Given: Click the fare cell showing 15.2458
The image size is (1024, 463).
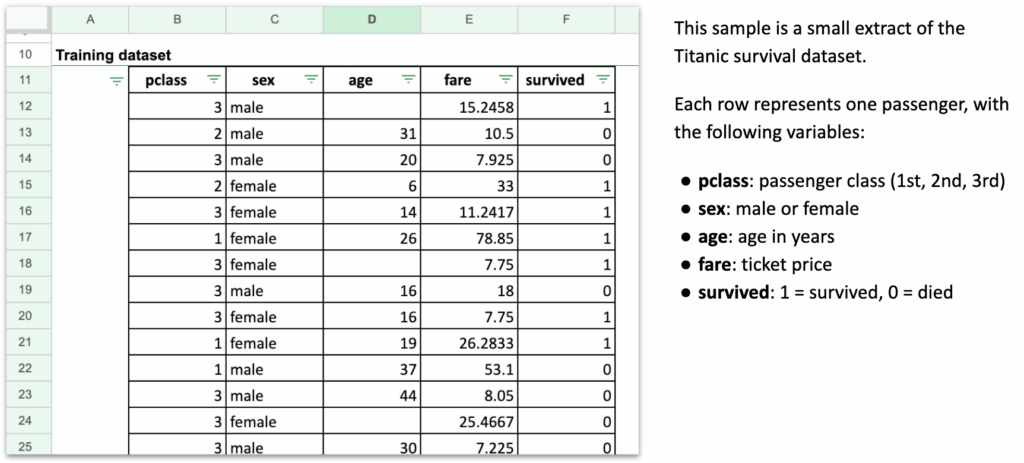Looking at the screenshot, I should pos(469,106).
